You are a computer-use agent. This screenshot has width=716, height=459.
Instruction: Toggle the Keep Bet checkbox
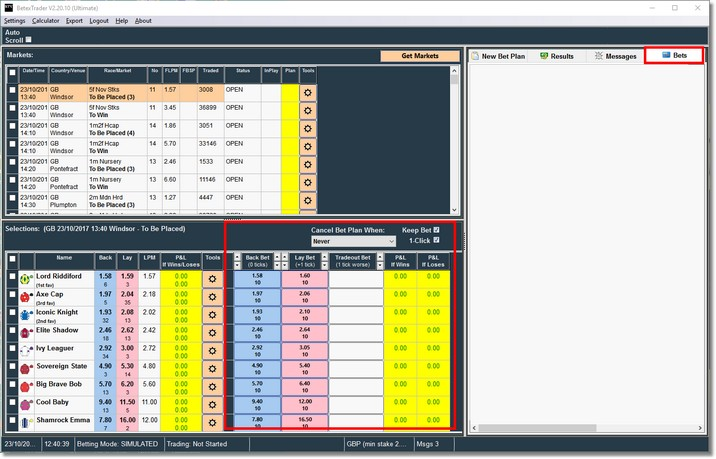point(435,230)
